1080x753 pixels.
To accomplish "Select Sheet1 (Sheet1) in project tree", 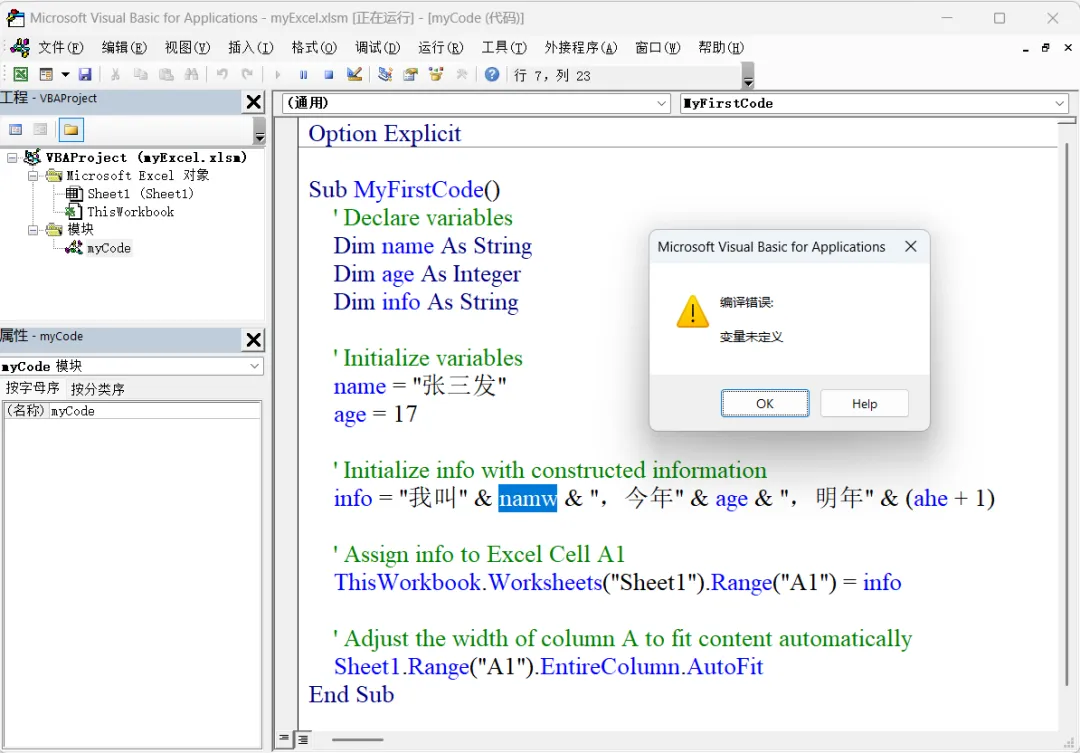I will pos(140,194).
